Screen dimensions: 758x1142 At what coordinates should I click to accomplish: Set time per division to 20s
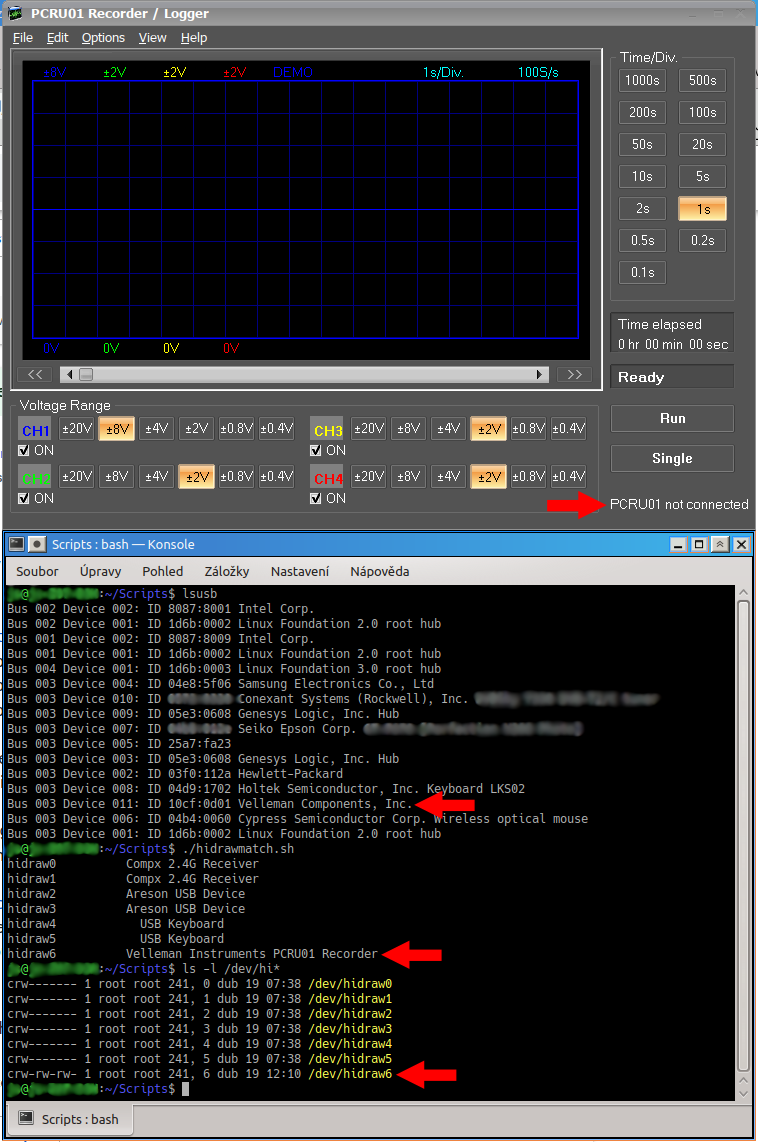tap(703, 144)
